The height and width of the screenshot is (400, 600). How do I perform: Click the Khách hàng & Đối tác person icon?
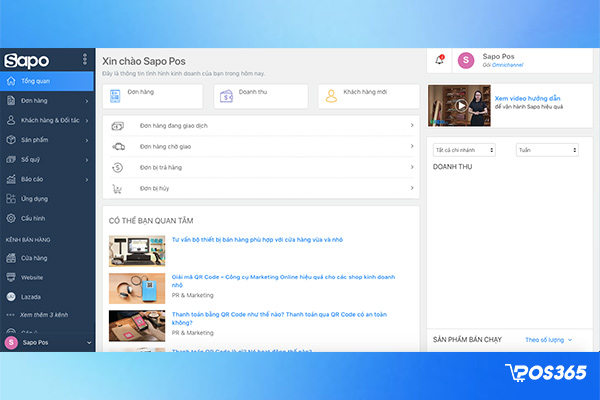[11, 120]
